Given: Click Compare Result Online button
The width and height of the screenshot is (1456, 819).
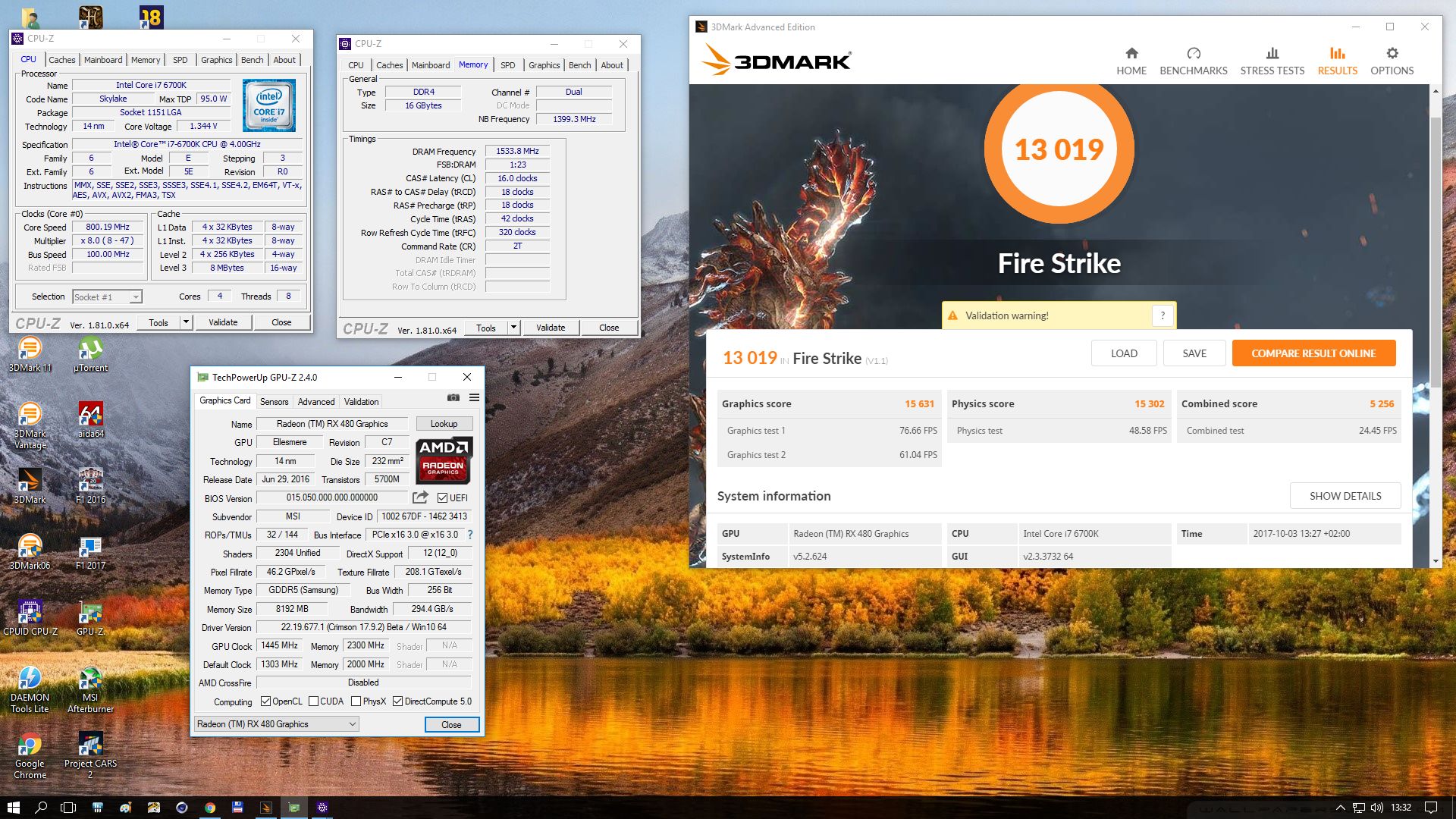Looking at the screenshot, I should 1313,353.
